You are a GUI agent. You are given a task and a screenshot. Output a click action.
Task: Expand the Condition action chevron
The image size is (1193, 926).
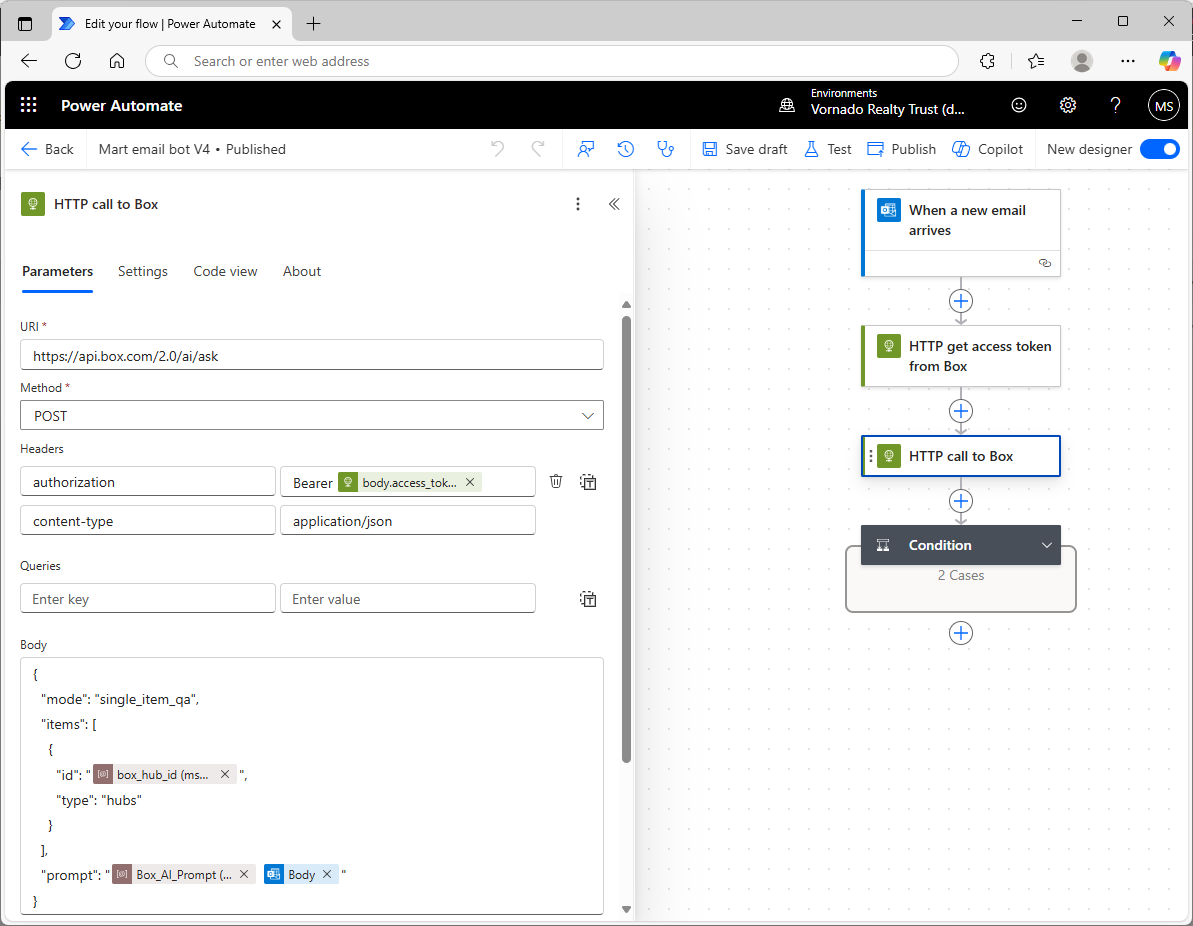pos(1047,545)
